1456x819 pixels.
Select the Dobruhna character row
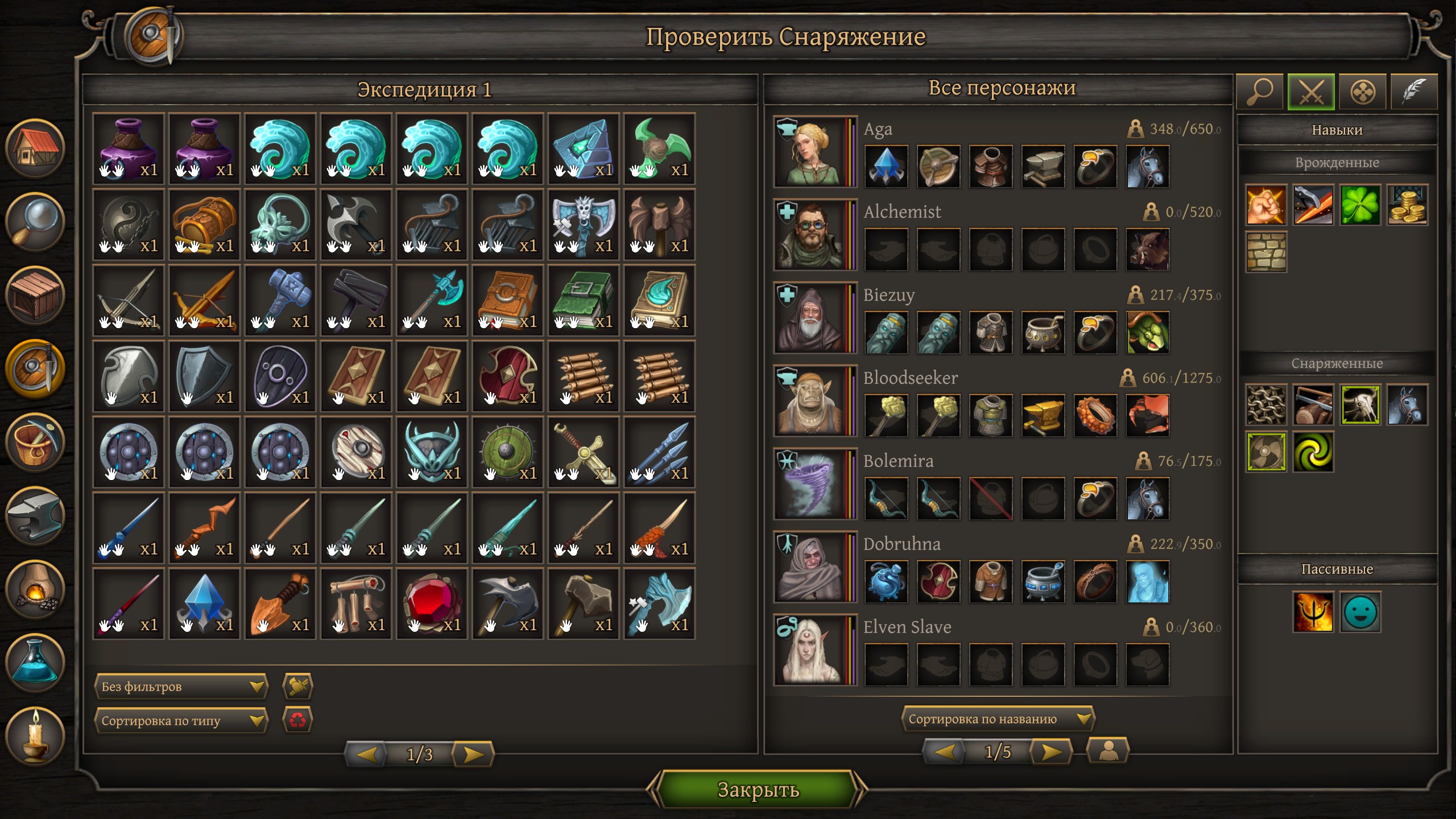pos(999,568)
